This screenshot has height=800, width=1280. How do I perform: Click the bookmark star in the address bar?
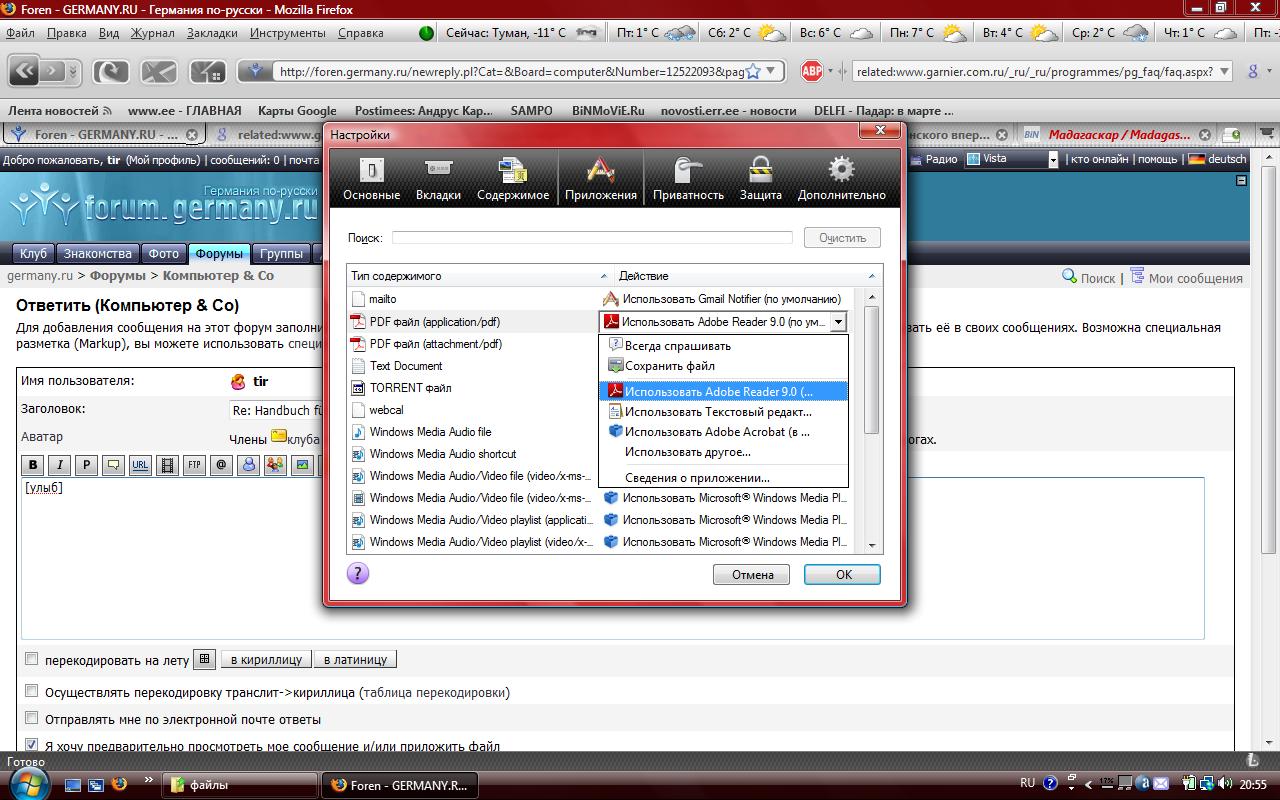pyautogui.click(x=754, y=71)
